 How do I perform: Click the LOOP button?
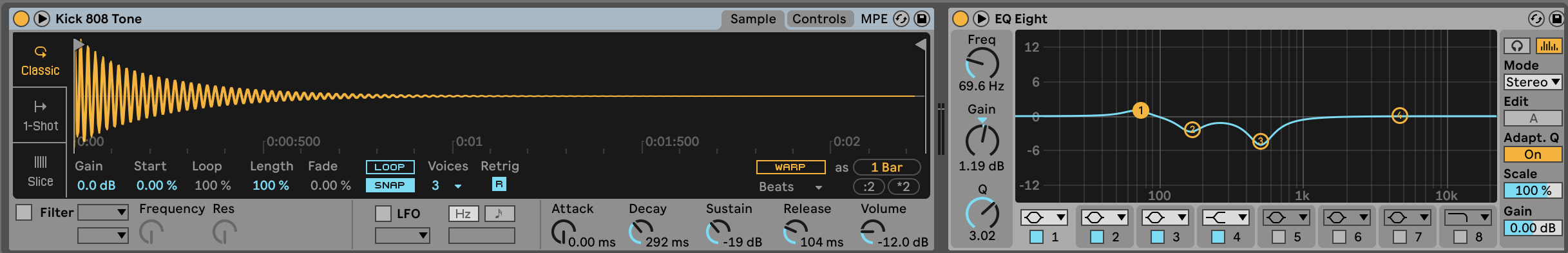390,167
